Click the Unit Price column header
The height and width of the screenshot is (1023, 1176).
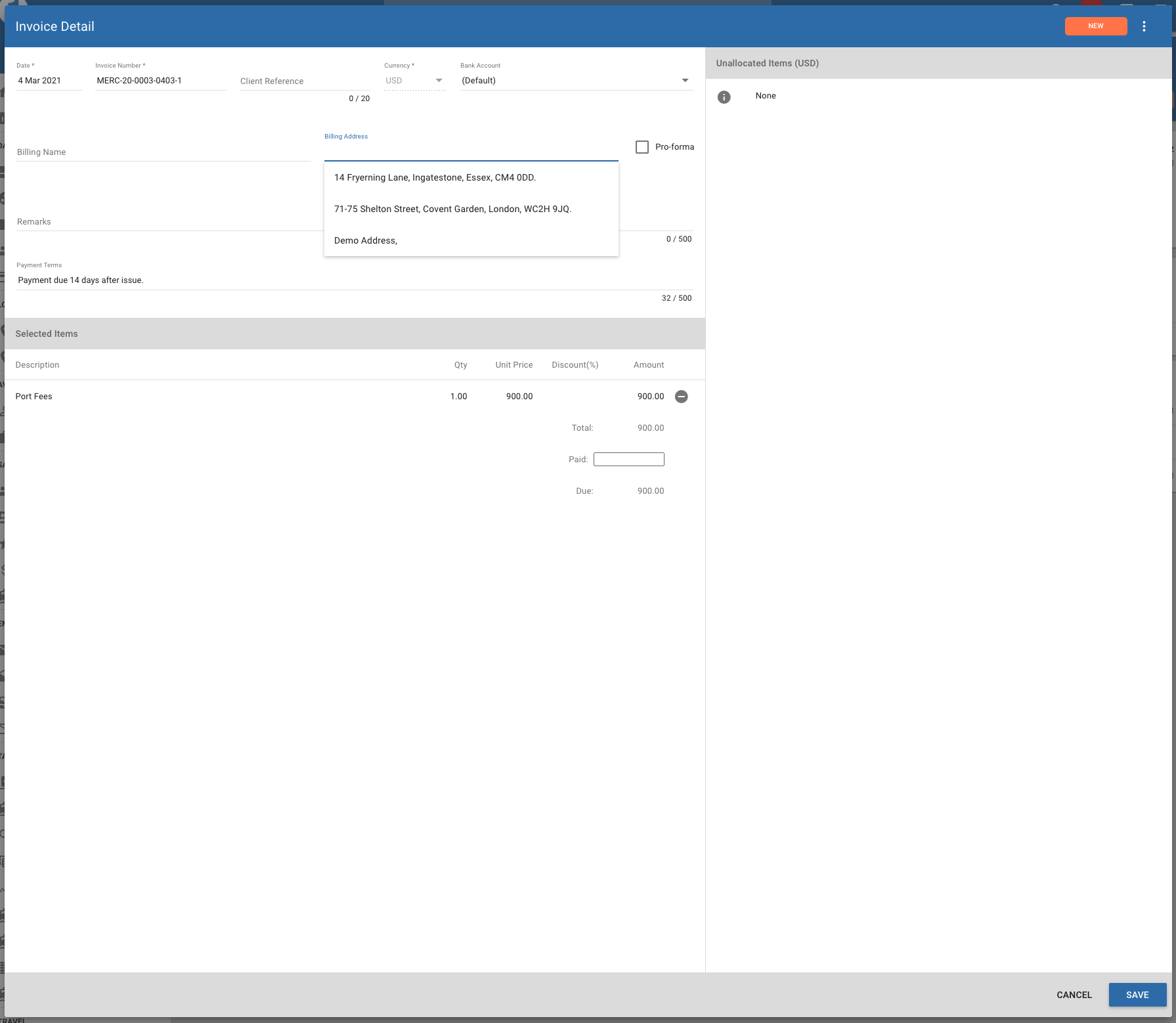514,365
